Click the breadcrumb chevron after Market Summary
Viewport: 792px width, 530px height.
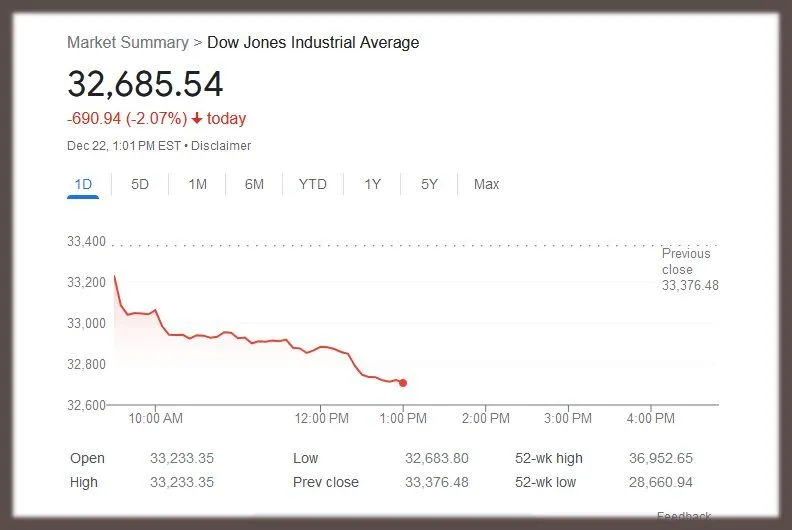(x=198, y=42)
